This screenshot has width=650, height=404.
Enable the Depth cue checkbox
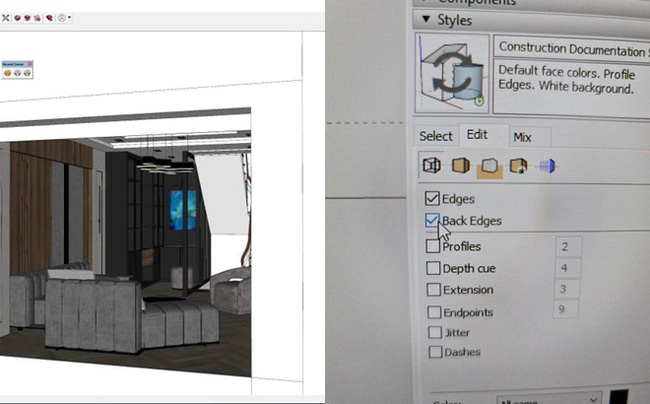pyautogui.click(x=432, y=268)
